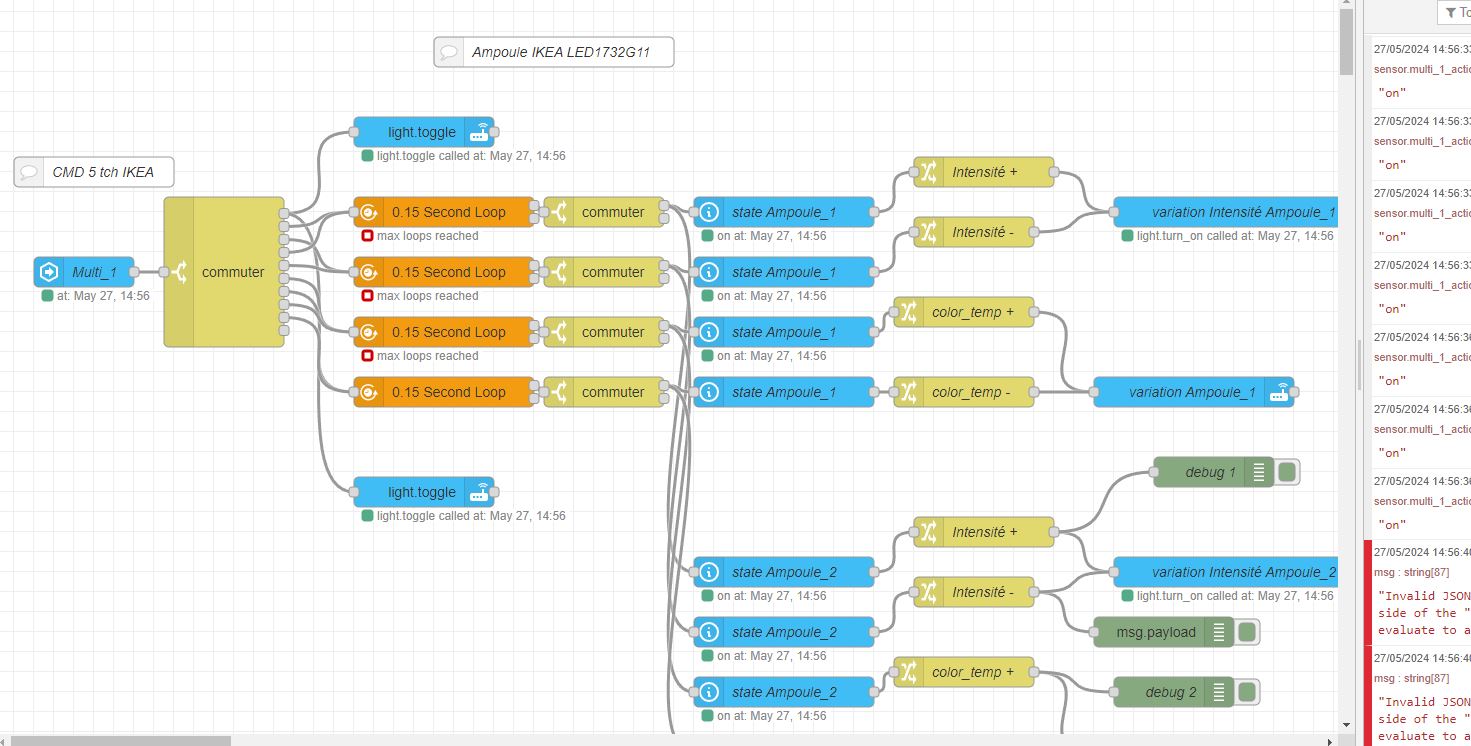
Task: Click the router icon on the variation Ampoule_1 node
Action: tap(1279, 392)
